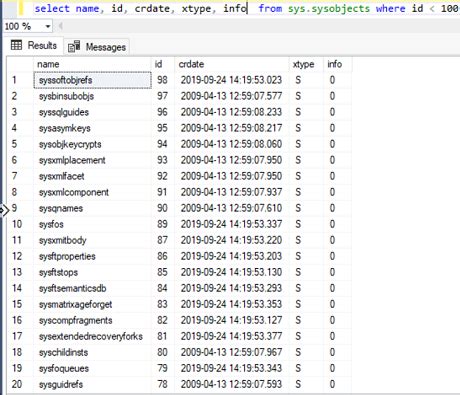
Task: Click crdate 2019-09-24 14:19:53.377
Action: point(232,336)
